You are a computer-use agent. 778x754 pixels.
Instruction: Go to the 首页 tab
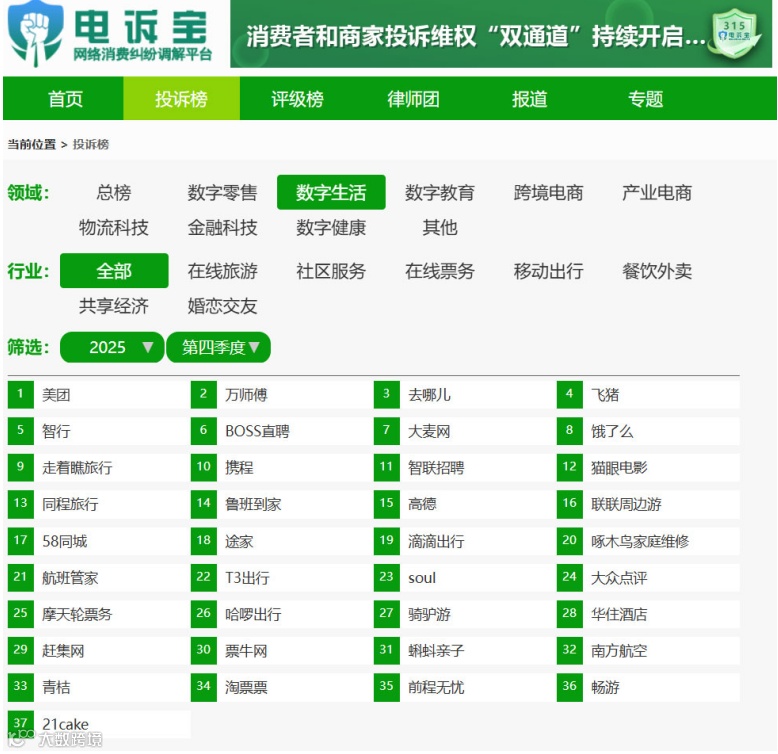pos(65,99)
